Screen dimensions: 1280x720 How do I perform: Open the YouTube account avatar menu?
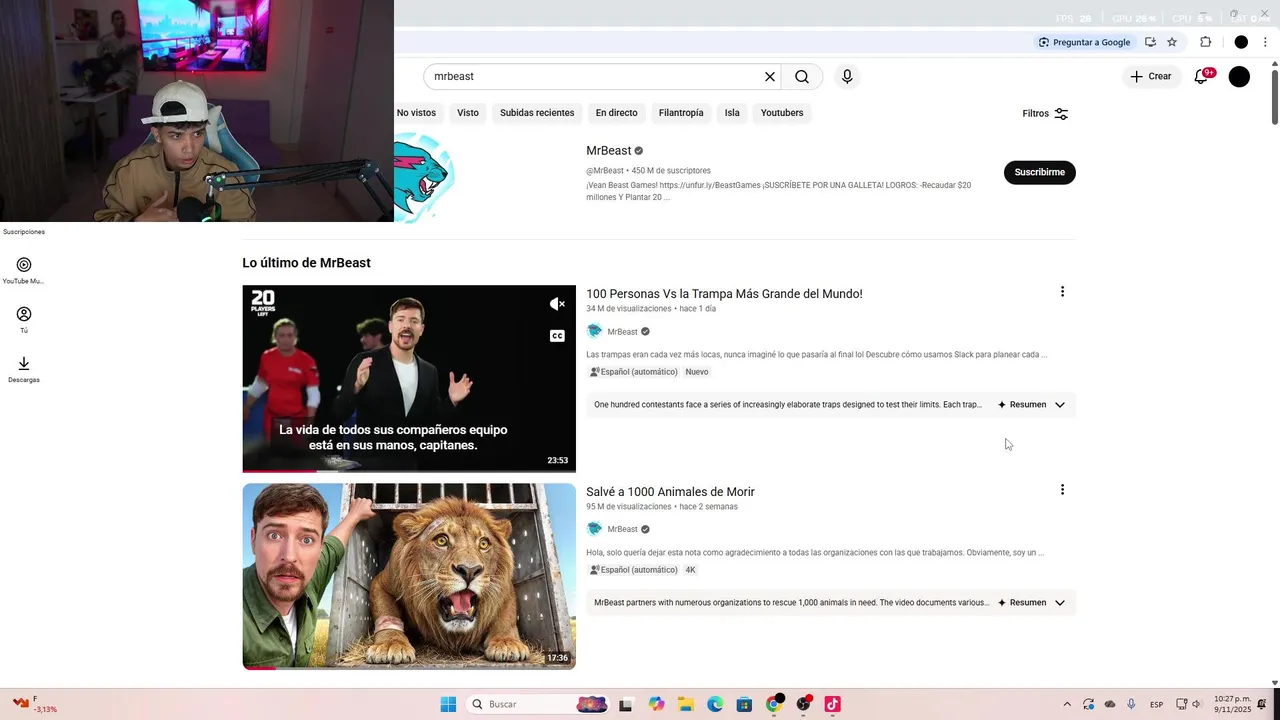pyautogui.click(x=1239, y=77)
